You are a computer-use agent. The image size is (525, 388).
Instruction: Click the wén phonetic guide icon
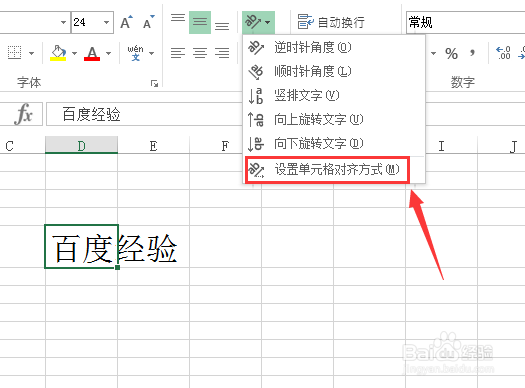pyautogui.click(x=135, y=53)
